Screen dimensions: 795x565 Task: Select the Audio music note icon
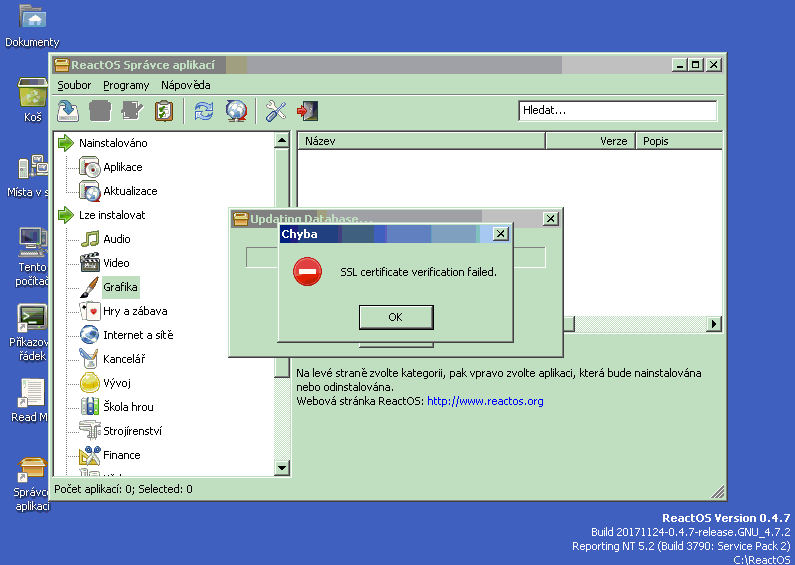[x=90, y=239]
